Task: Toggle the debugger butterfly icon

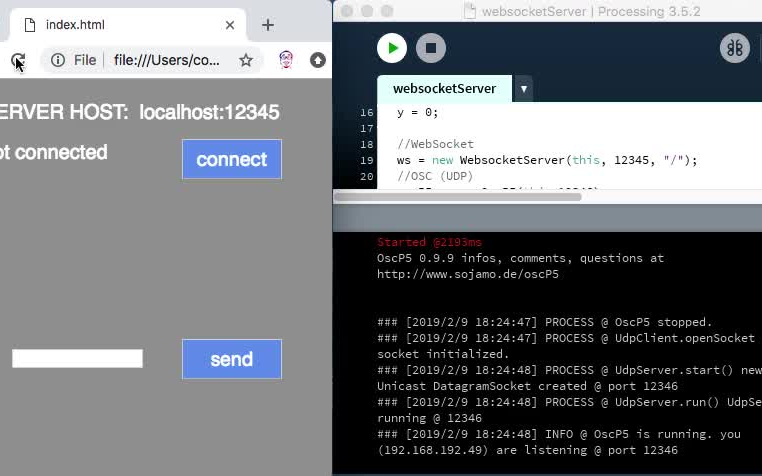Action: 734,48
